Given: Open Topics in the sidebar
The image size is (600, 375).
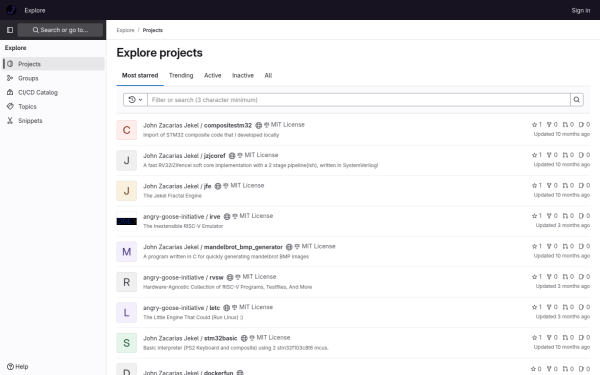Looking at the screenshot, I should coord(54,106).
